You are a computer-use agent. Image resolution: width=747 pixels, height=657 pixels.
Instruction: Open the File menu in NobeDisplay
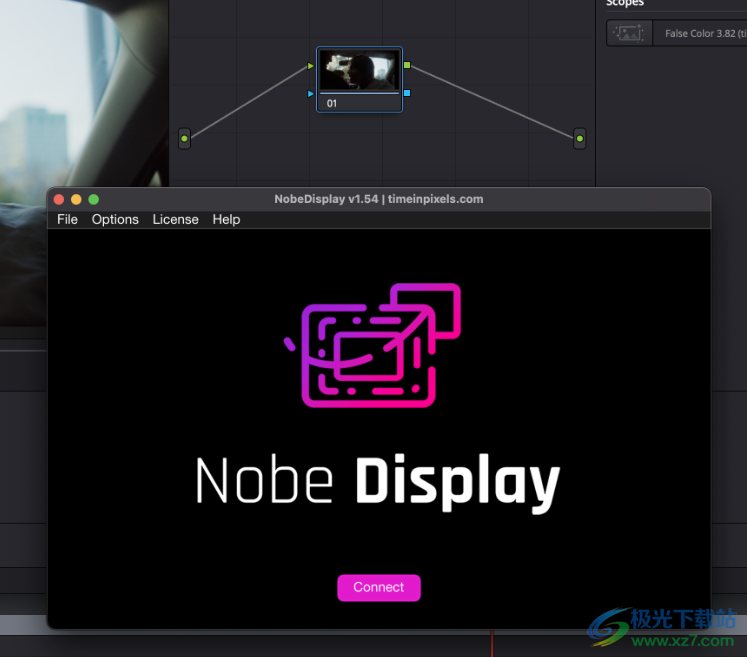67,220
